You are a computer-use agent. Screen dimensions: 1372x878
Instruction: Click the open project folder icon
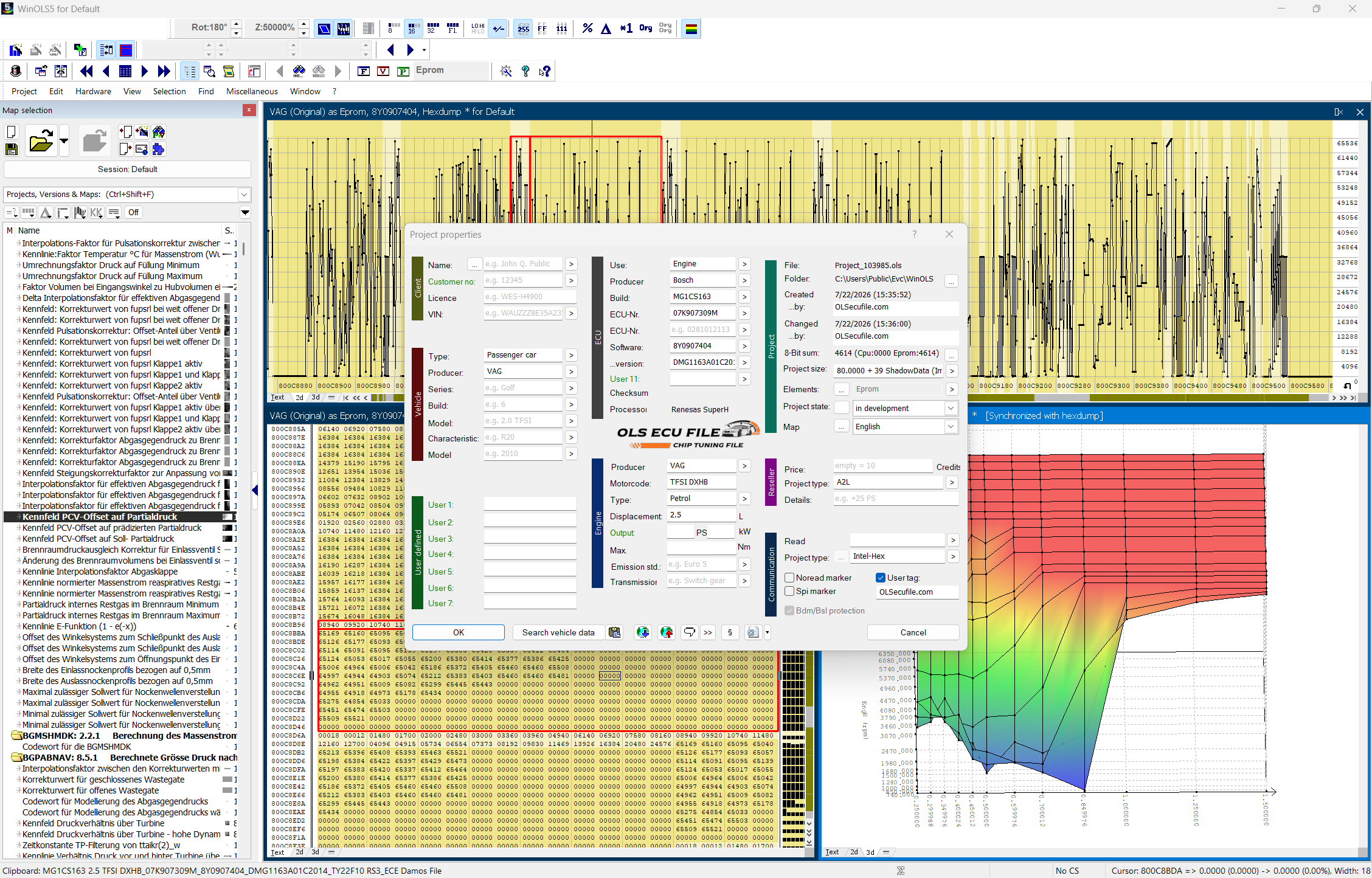[41, 141]
